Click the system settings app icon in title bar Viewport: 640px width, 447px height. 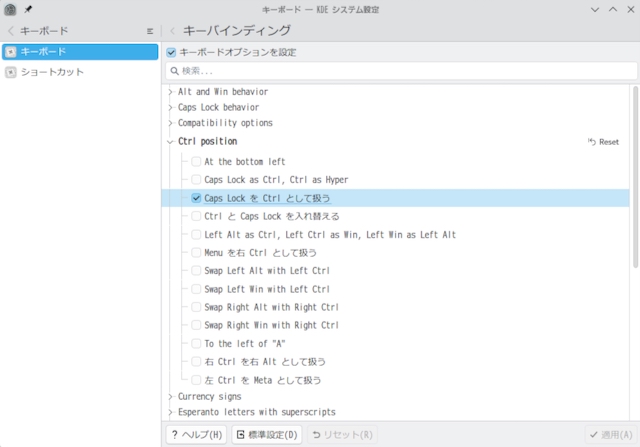pos(10,8)
